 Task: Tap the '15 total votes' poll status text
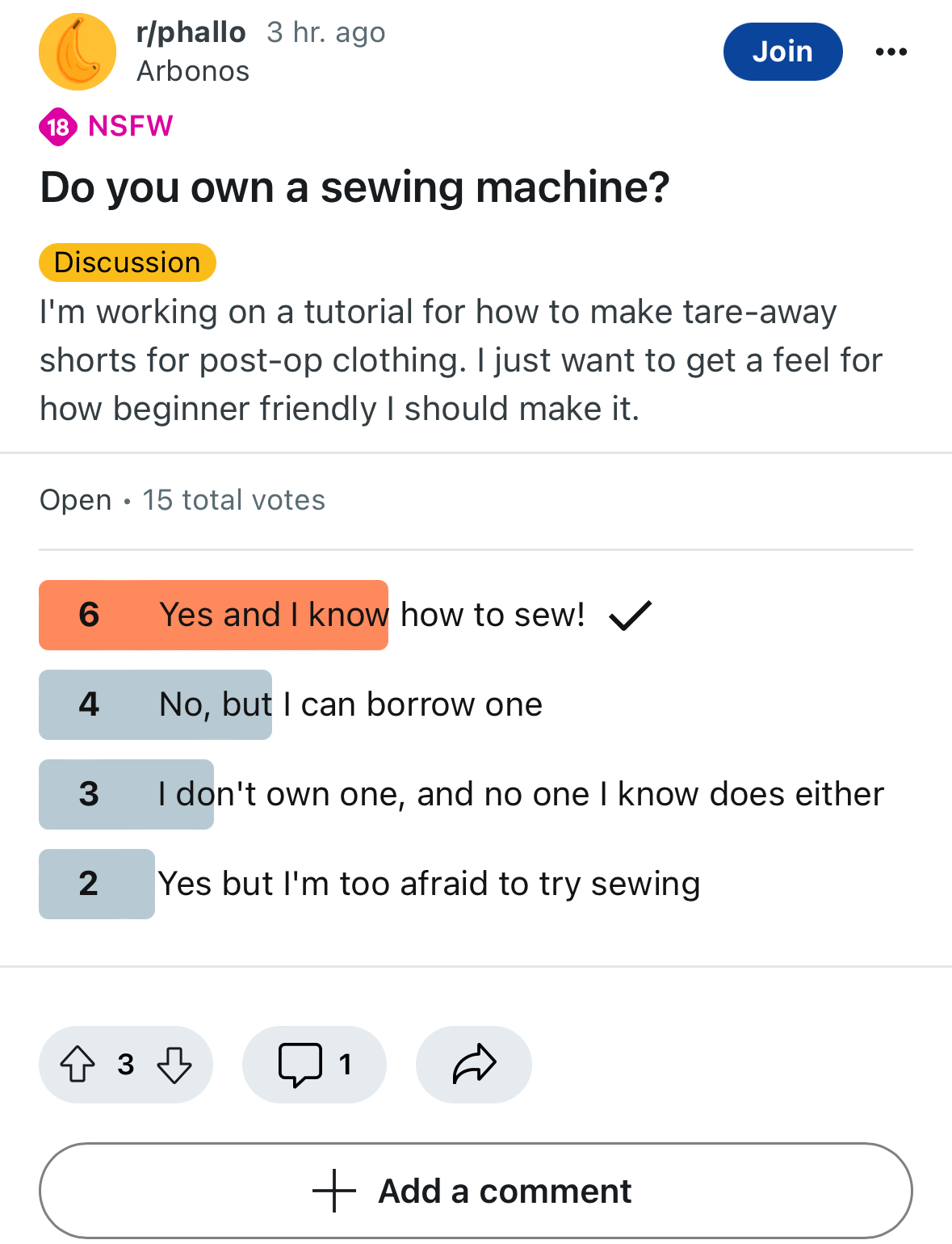point(234,500)
